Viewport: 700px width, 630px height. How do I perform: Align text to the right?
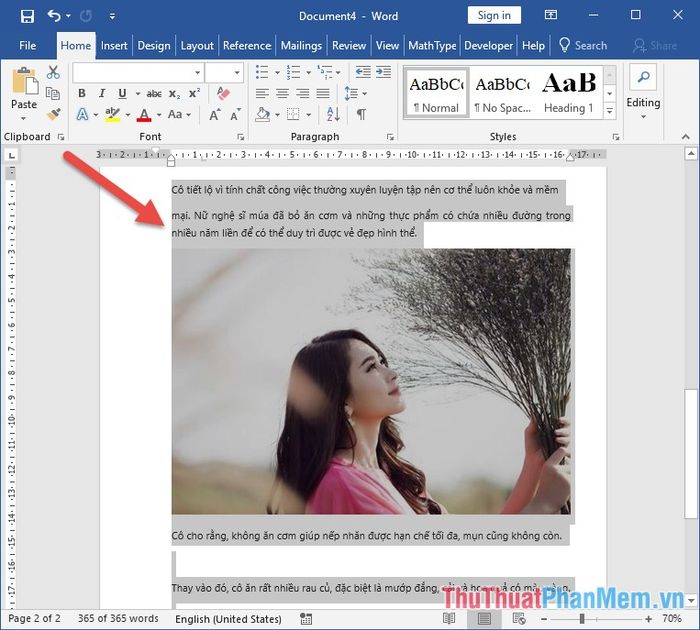click(x=303, y=93)
